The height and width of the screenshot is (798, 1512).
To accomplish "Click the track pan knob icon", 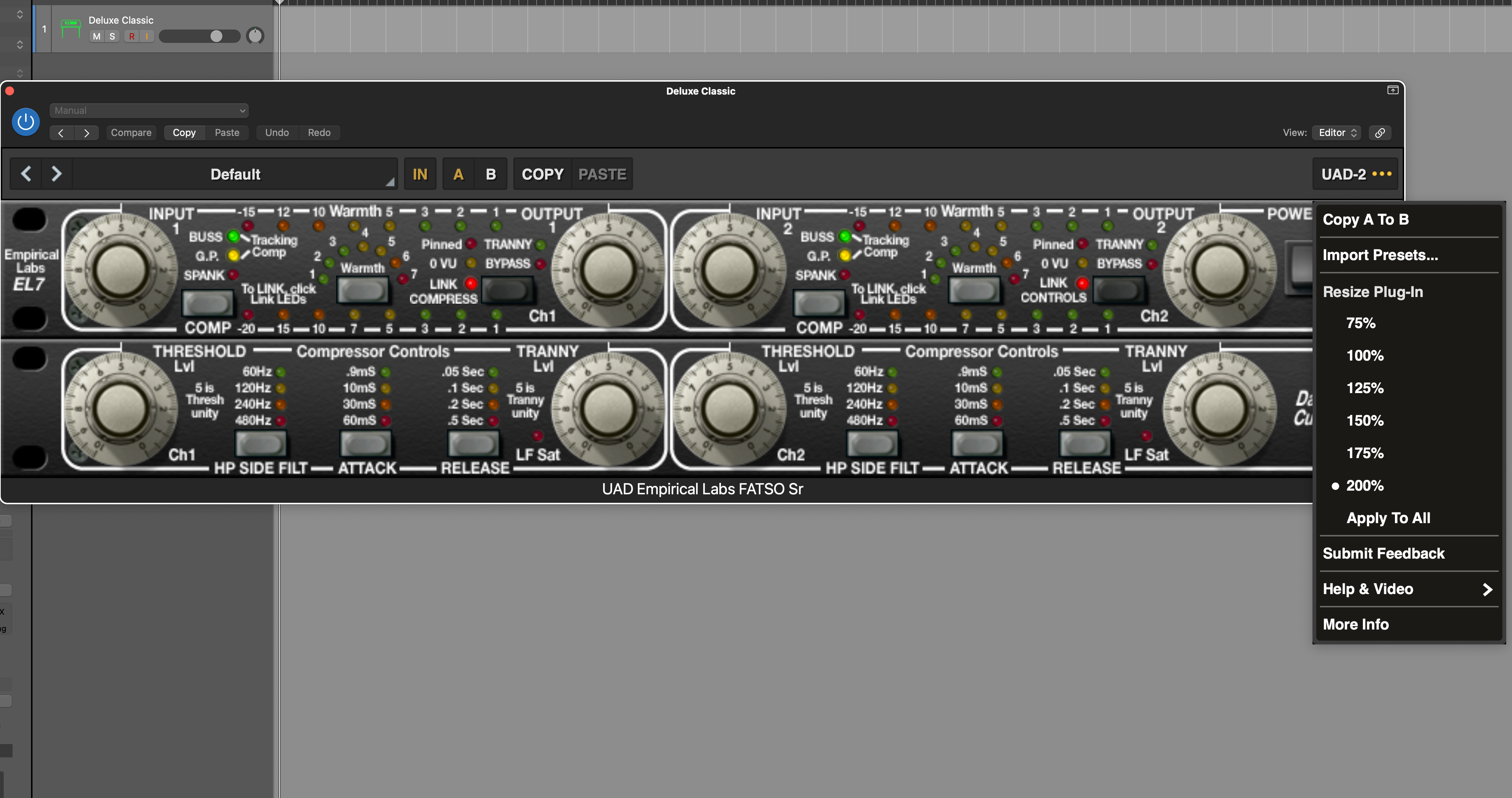I will point(255,36).
